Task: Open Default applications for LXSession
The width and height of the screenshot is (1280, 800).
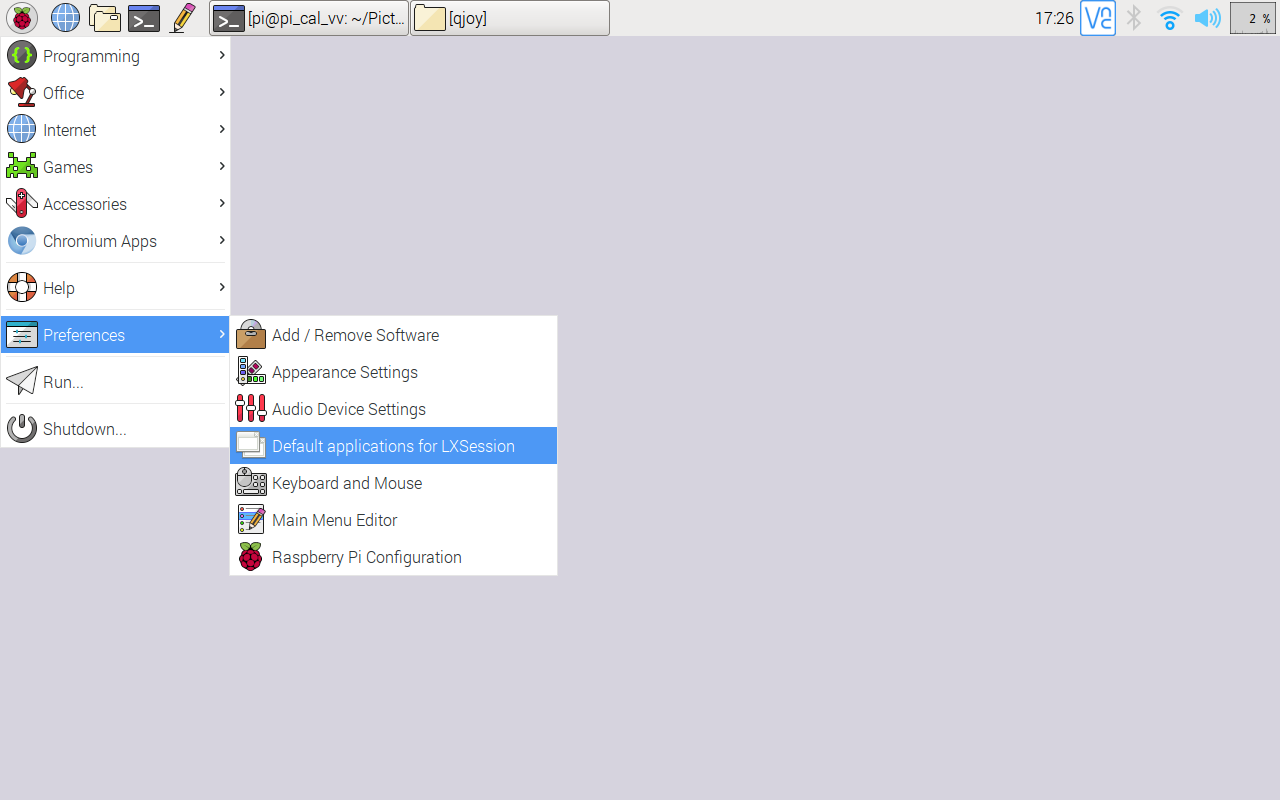Action: (391, 445)
